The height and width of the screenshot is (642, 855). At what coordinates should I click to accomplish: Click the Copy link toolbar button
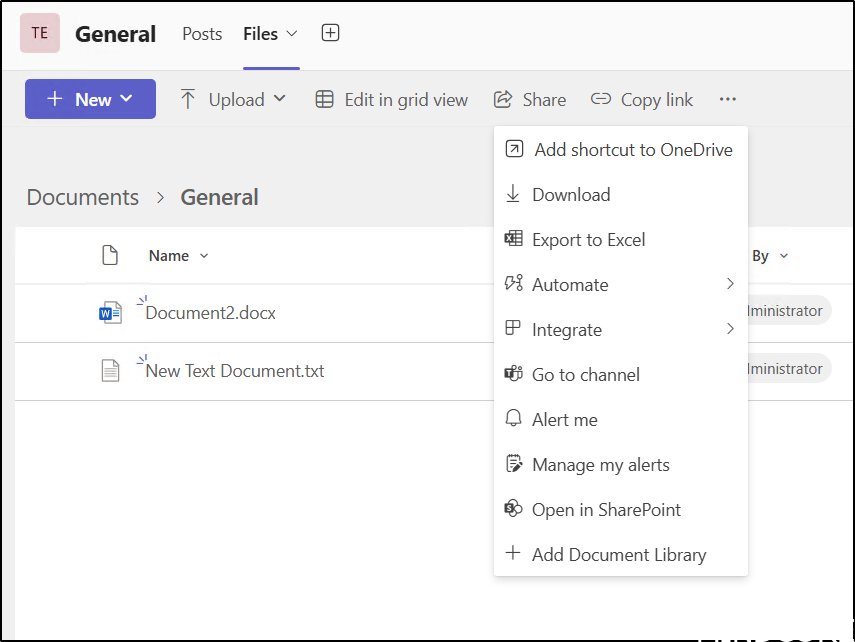coord(642,99)
